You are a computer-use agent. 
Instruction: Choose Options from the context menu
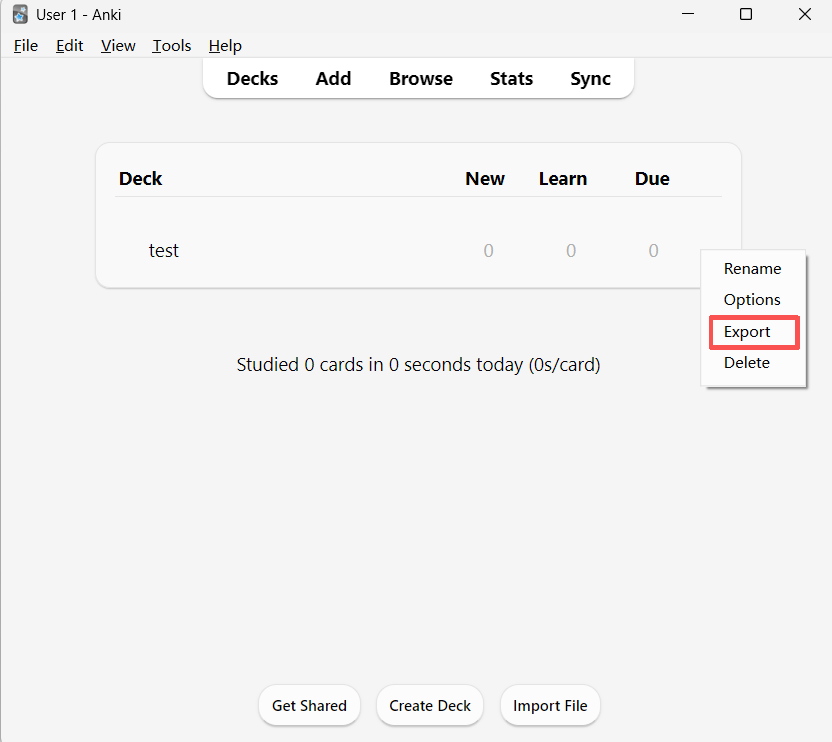point(752,300)
